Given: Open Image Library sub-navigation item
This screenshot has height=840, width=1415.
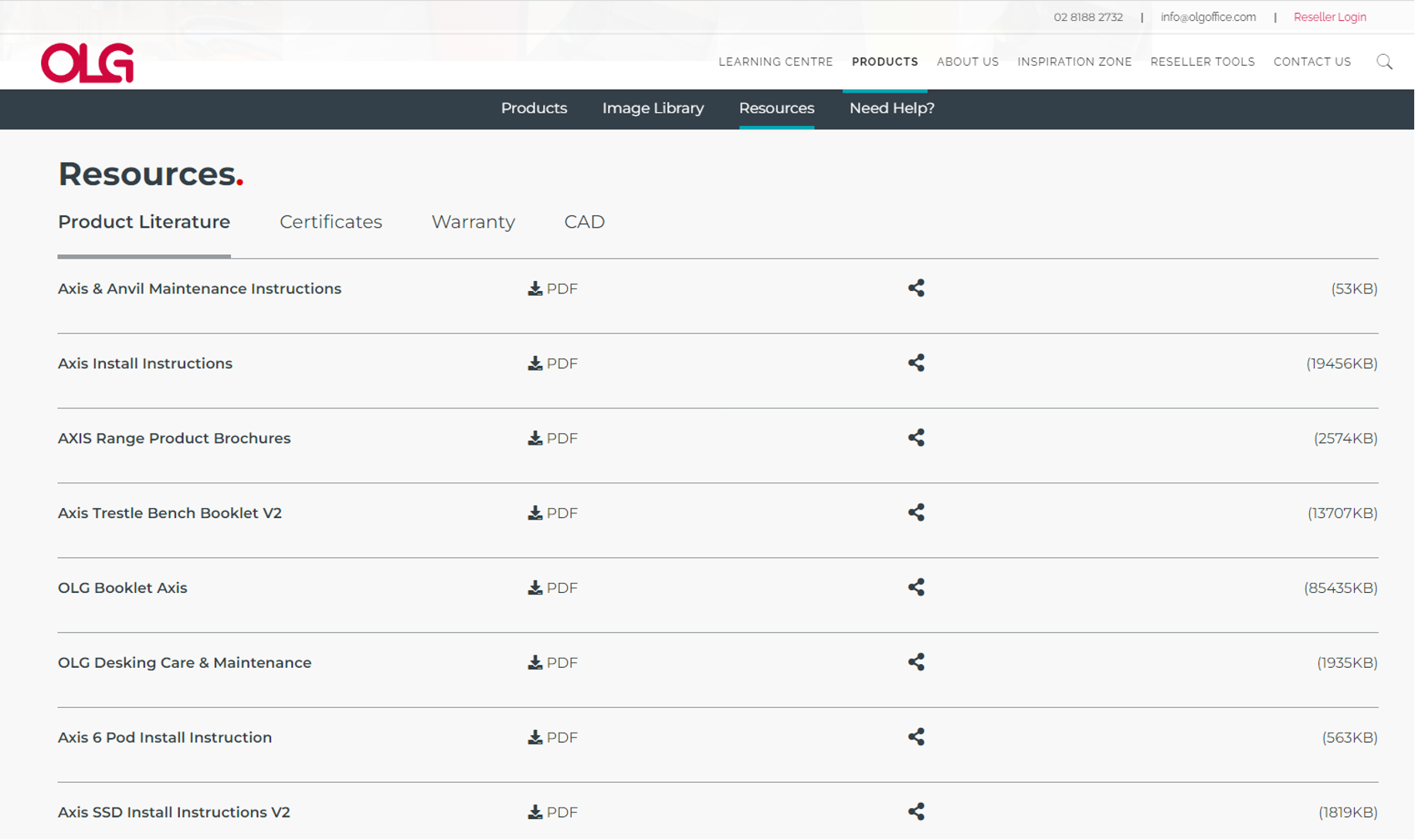Looking at the screenshot, I should coord(653,109).
